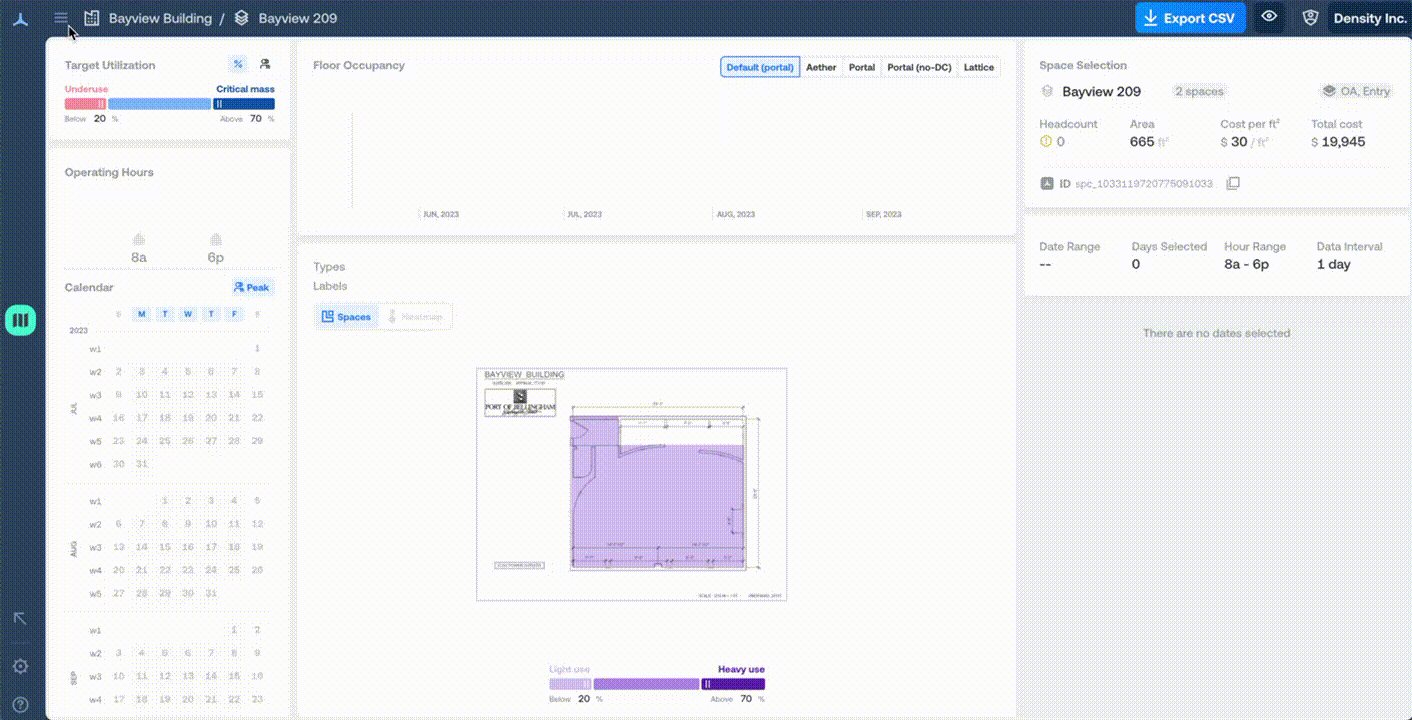Click the 8a operating hours start handle
This screenshot has height=720, width=1412.
pos(139,240)
